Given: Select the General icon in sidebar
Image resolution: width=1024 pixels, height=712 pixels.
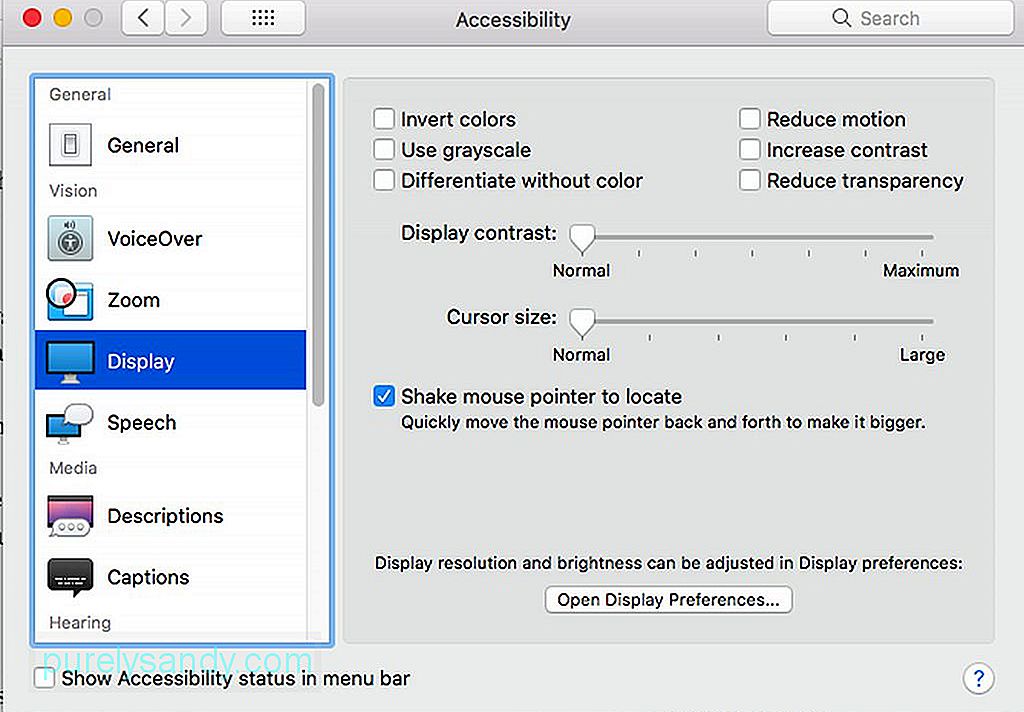Looking at the screenshot, I should coord(70,144).
